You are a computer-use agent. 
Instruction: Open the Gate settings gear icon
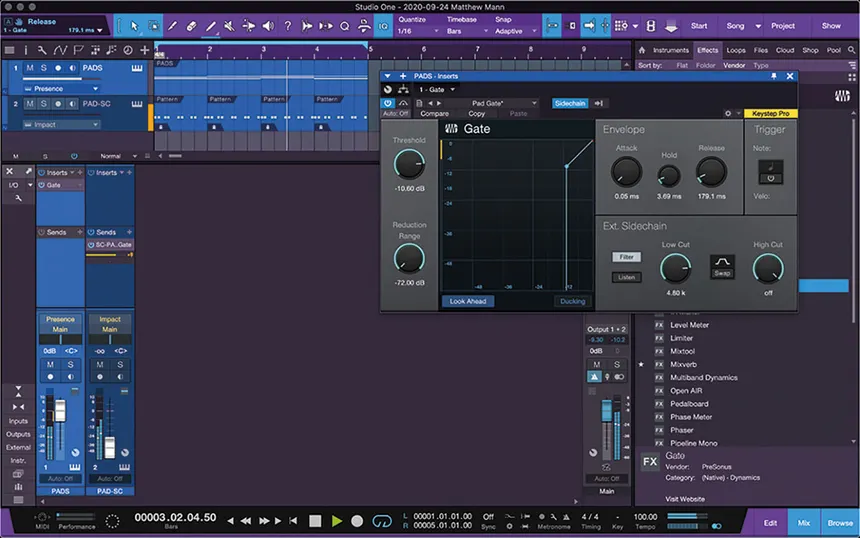point(728,114)
